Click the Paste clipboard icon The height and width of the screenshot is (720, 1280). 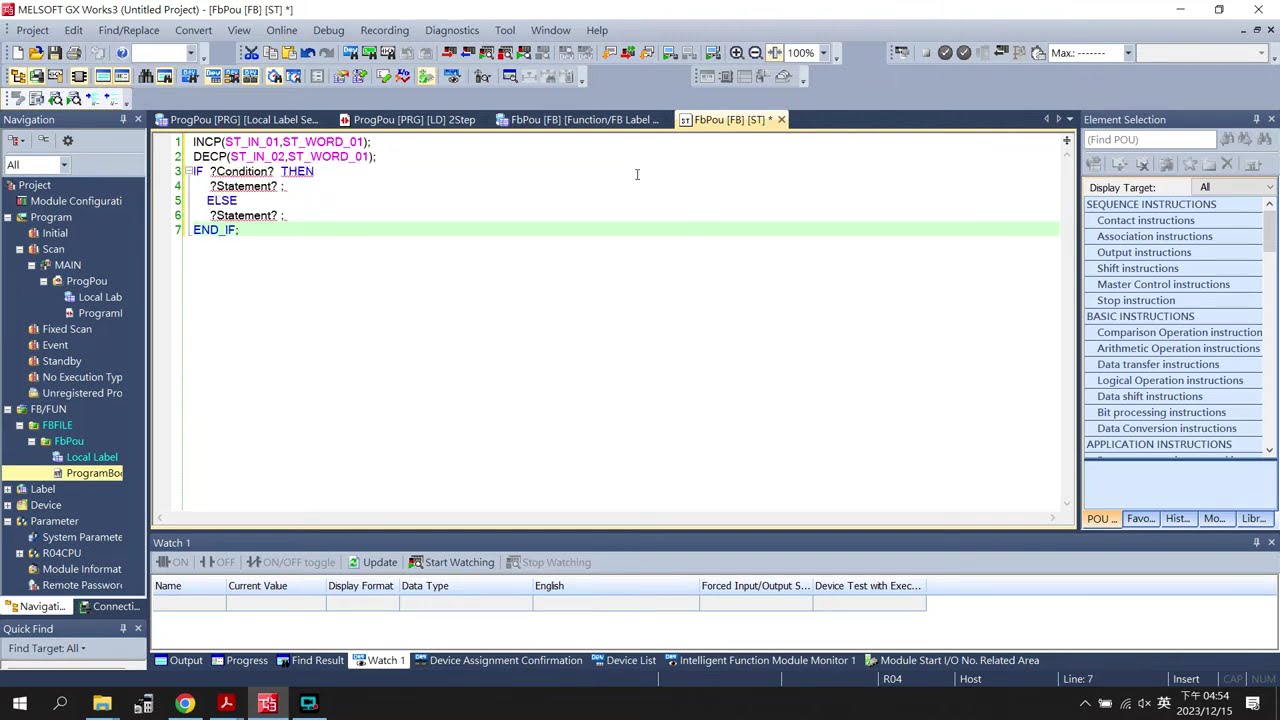(x=289, y=53)
